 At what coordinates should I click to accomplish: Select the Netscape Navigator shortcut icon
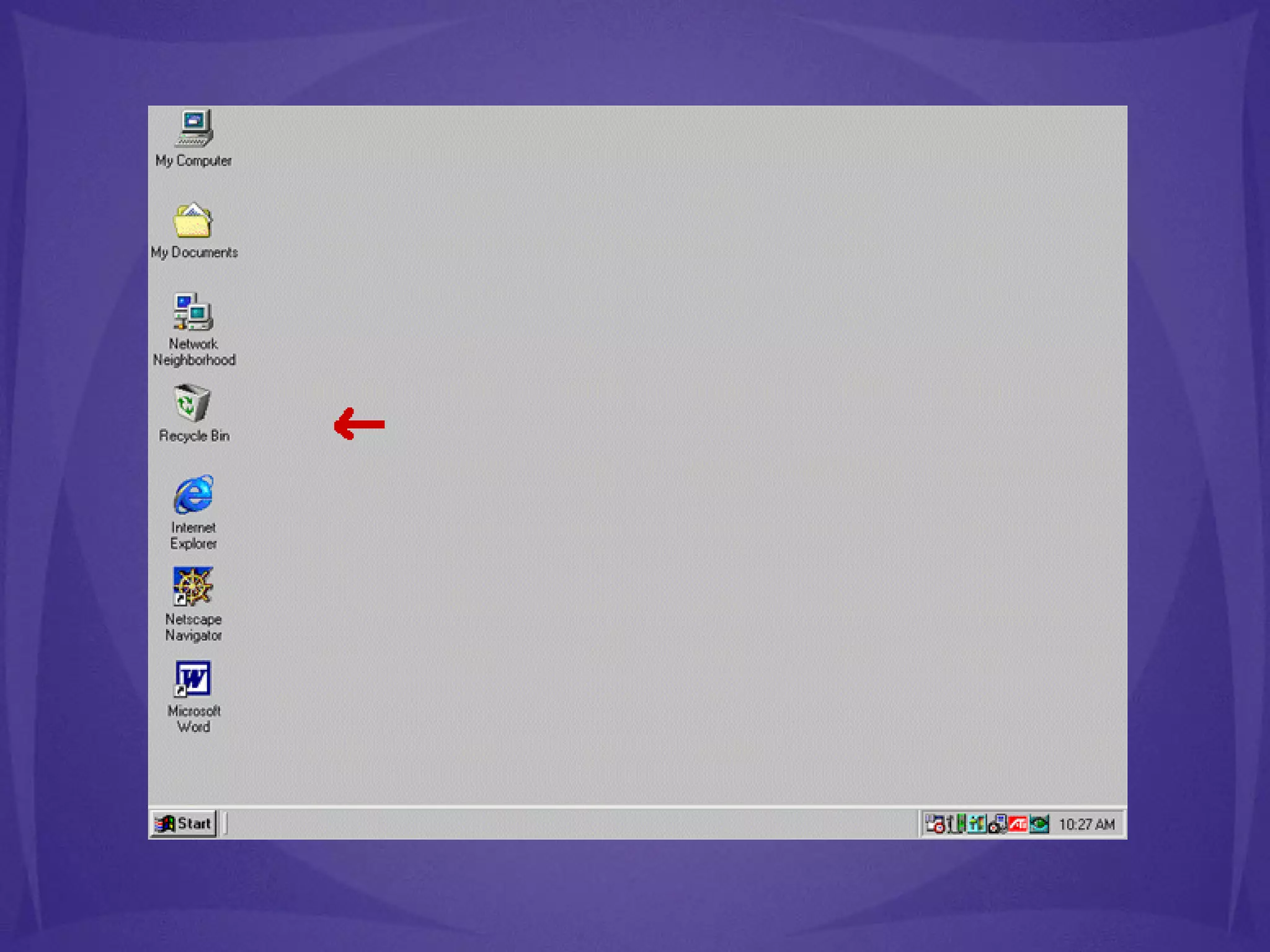coord(193,586)
